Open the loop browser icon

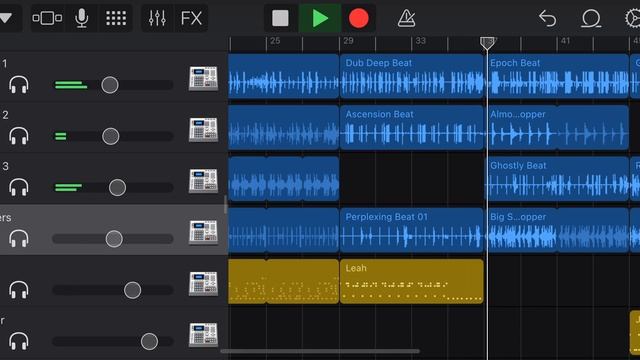[x=591, y=18]
